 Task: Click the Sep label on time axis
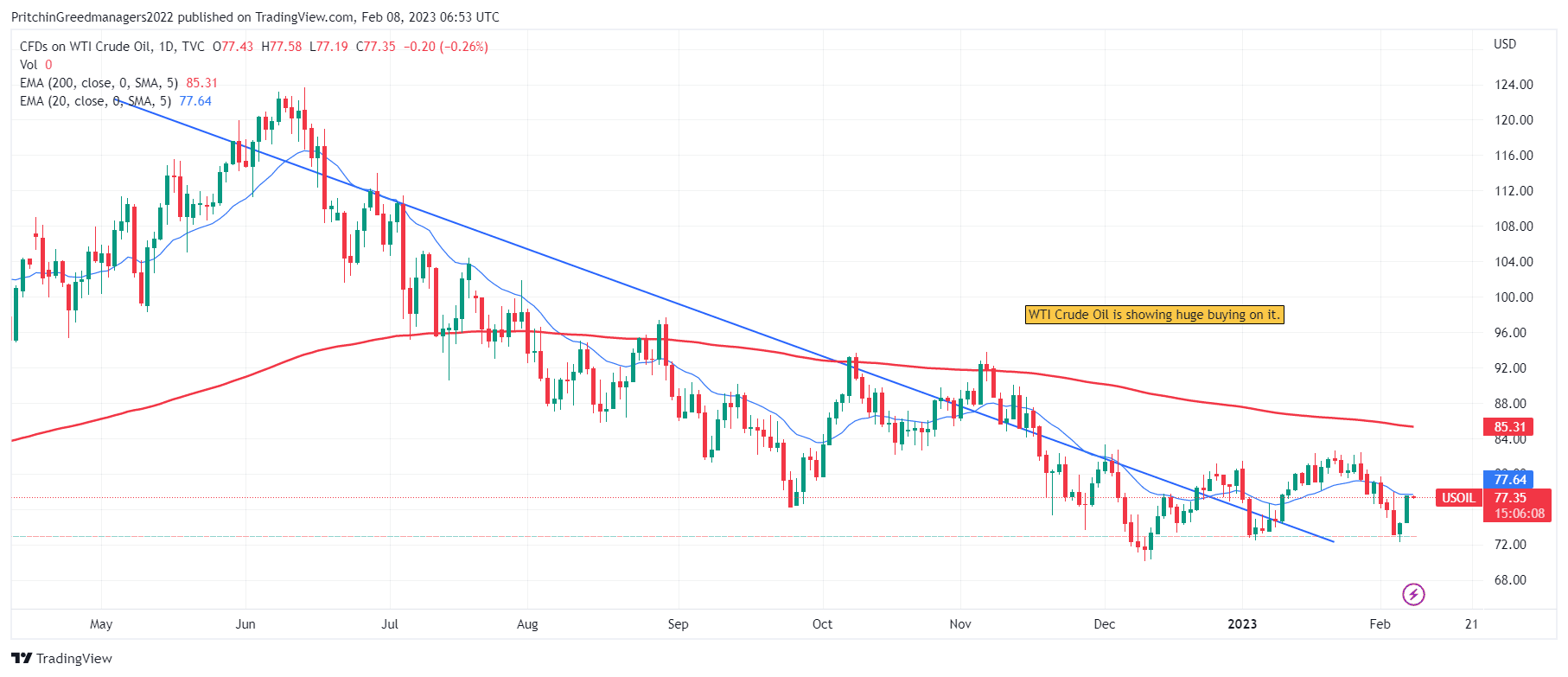tap(678, 623)
